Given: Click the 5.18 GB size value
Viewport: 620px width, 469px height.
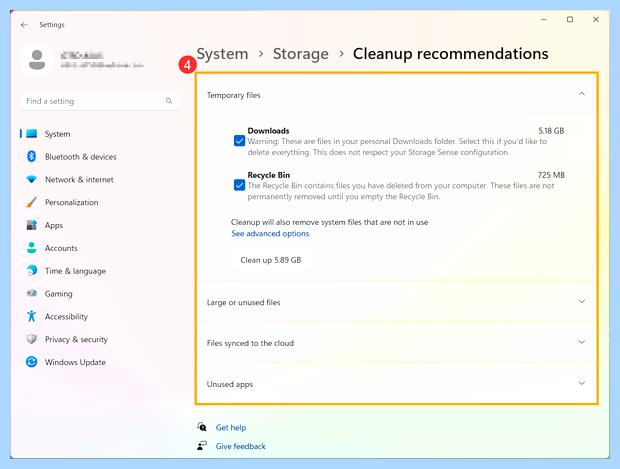Looking at the screenshot, I should point(551,130).
